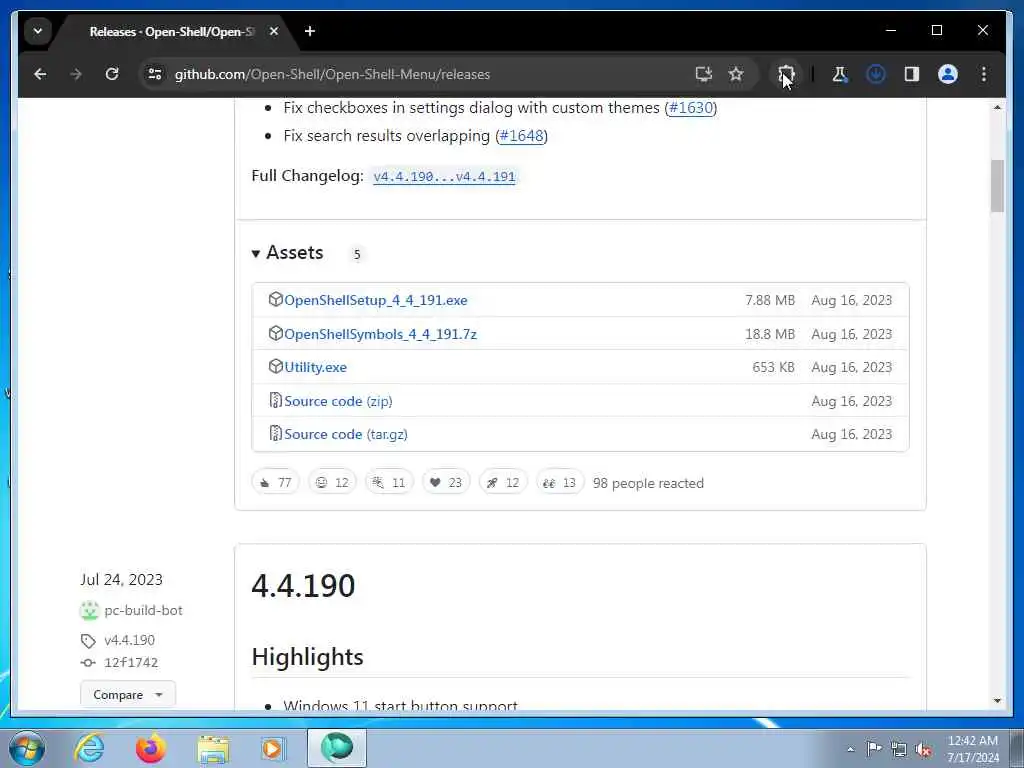Click package icon beside OpenShellSymbols 7z
1024x768 pixels.
(x=276, y=333)
